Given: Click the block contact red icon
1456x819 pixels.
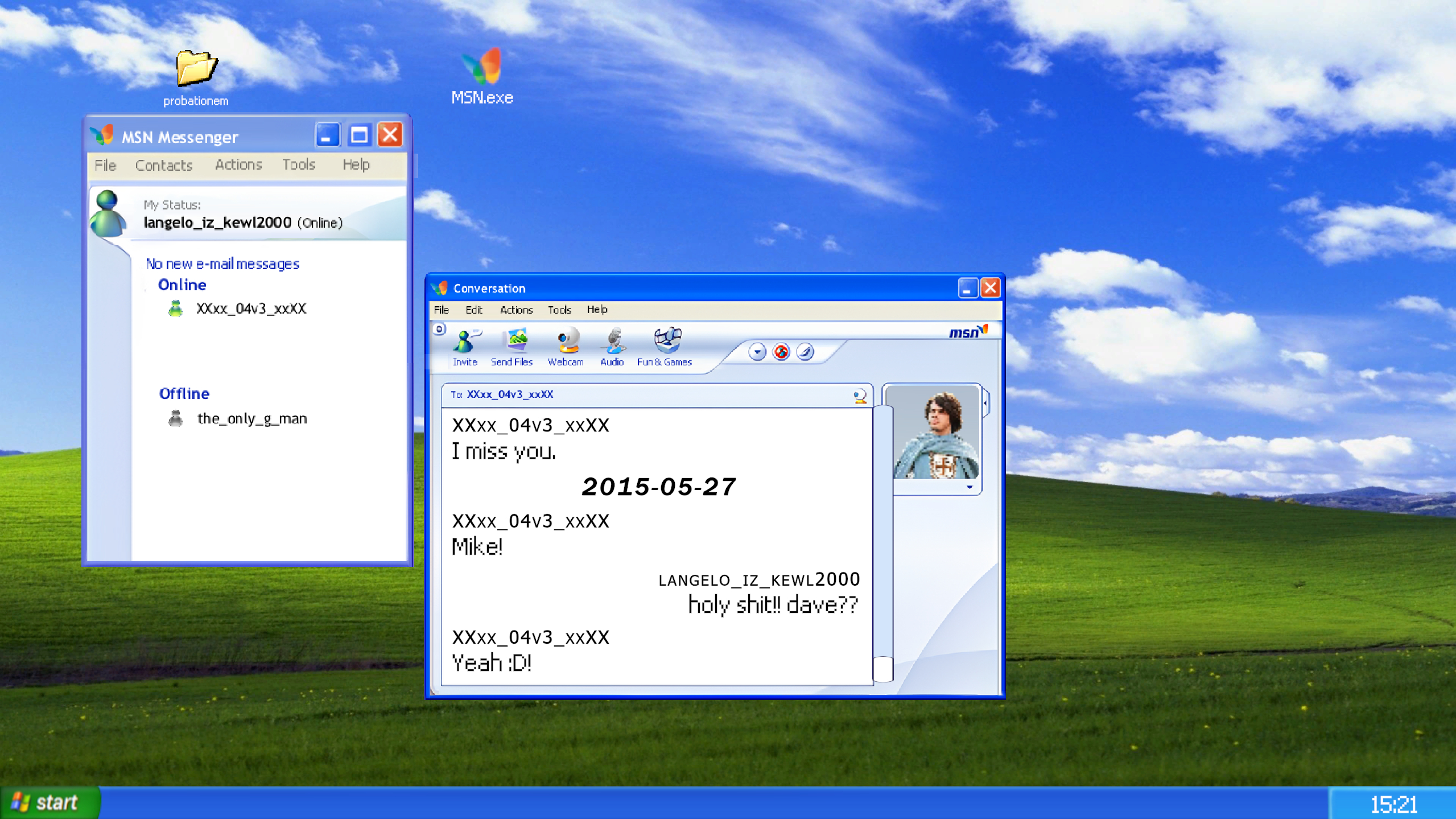Looking at the screenshot, I should click(781, 352).
